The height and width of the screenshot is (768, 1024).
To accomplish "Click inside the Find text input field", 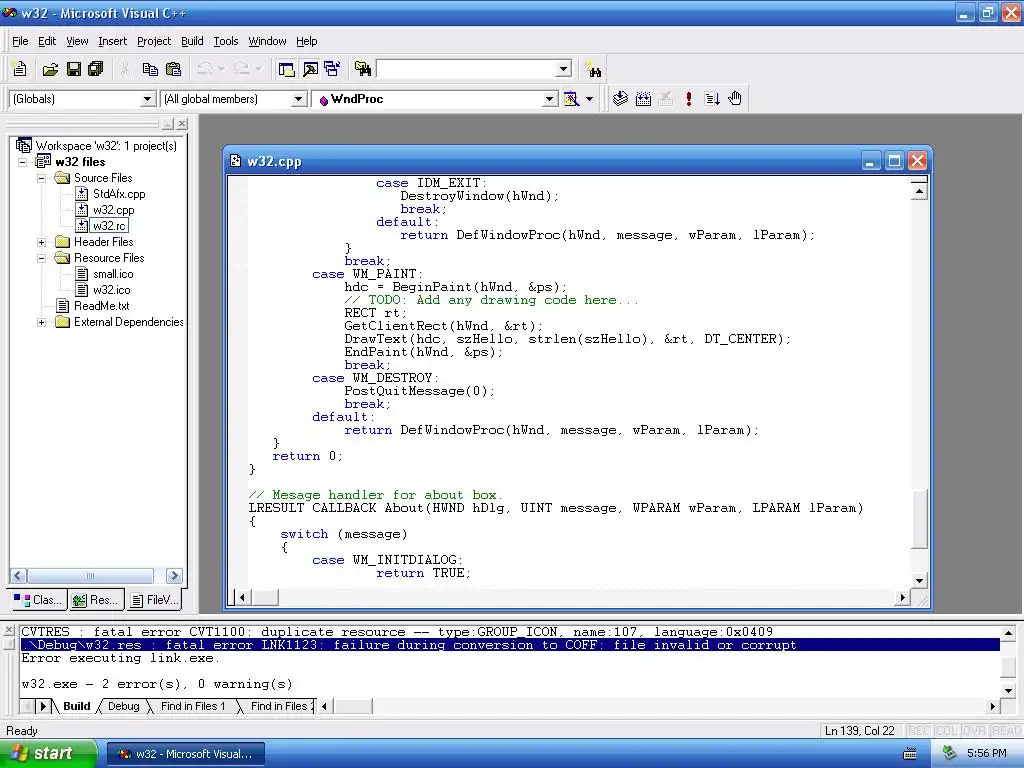I will pos(466,69).
